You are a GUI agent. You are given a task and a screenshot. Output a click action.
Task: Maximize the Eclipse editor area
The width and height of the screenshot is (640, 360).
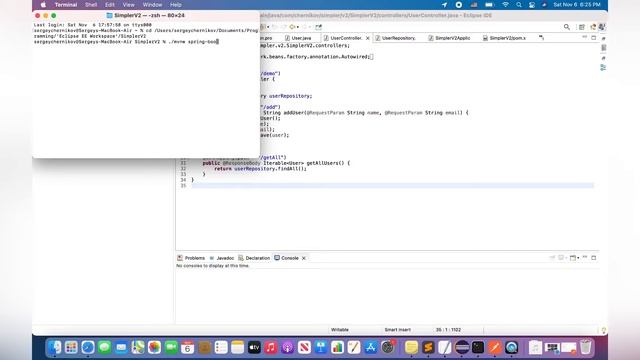coord(593,38)
